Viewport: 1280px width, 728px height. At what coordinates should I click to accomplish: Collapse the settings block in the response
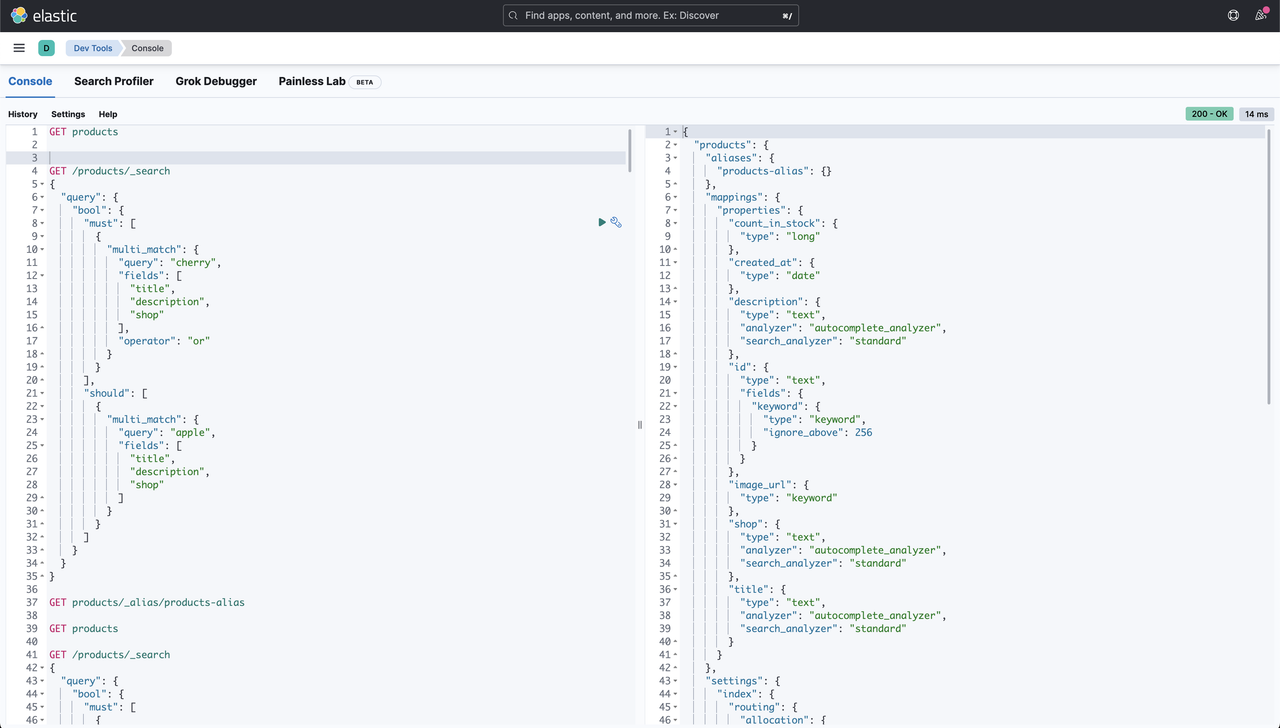(x=674, y=680)
